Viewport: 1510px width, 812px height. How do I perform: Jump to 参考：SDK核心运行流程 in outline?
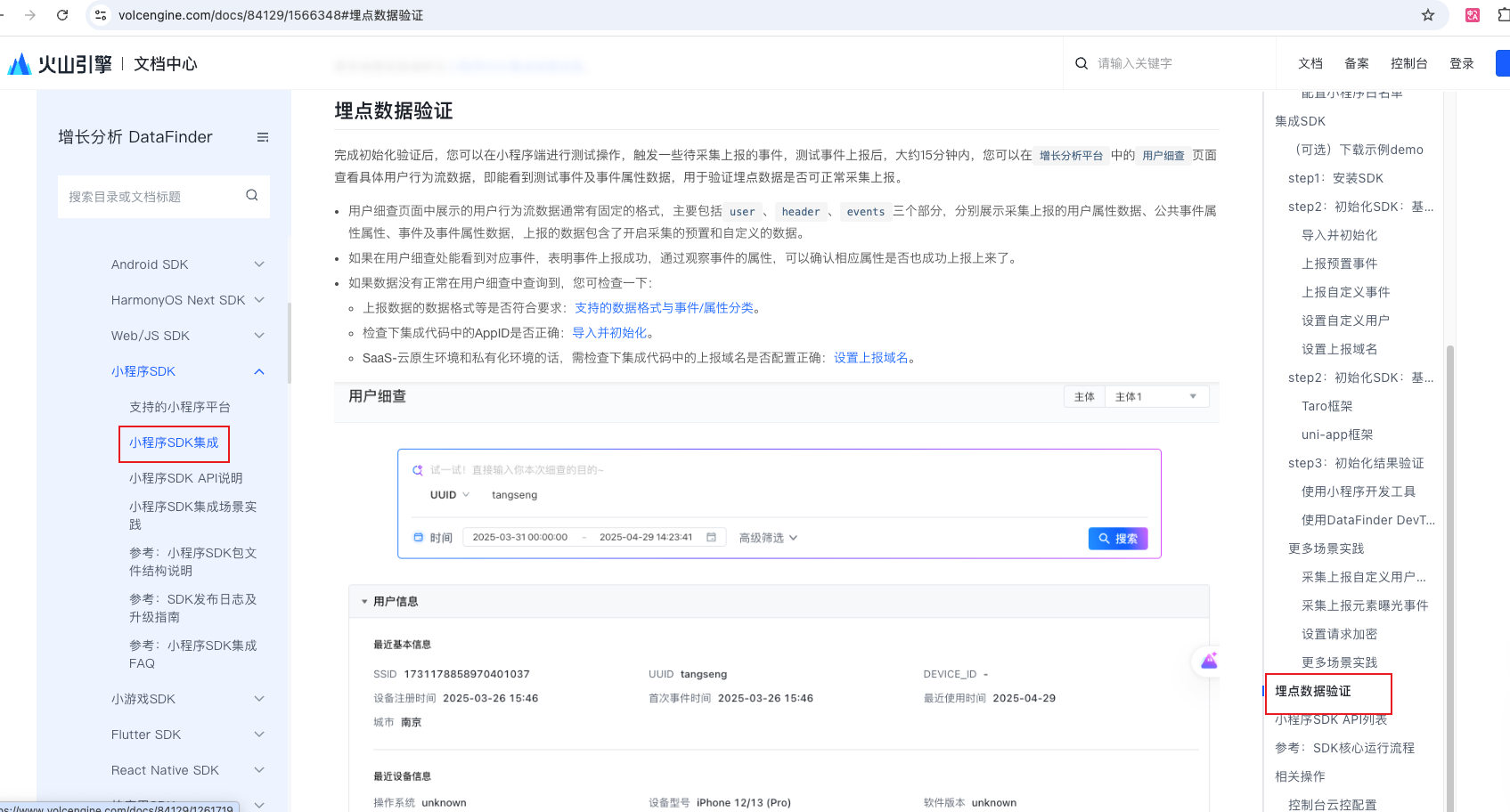[x=1344, y=748]
